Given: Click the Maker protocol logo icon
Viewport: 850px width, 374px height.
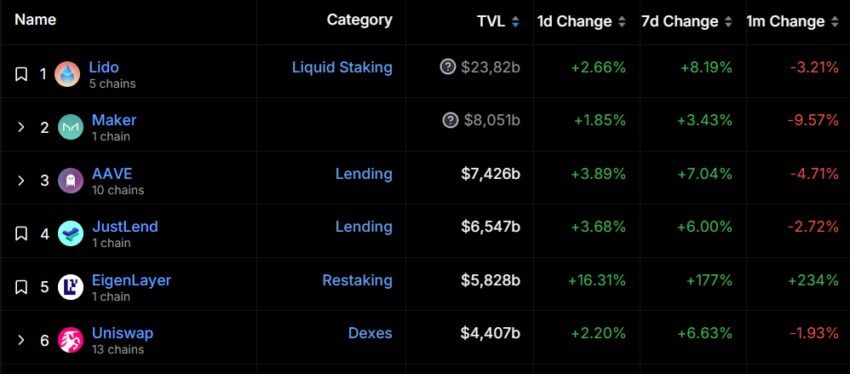Looking at the screenshot, I should coord(70,127).
